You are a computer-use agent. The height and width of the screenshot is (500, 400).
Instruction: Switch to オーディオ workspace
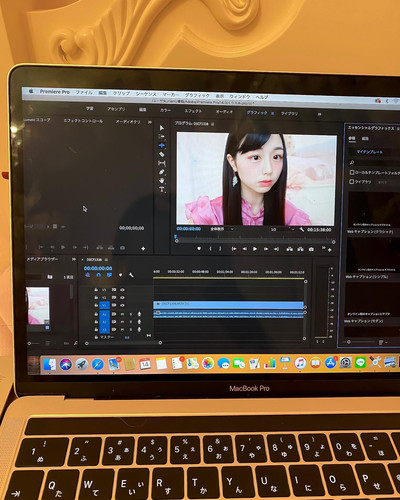[224, 111]
